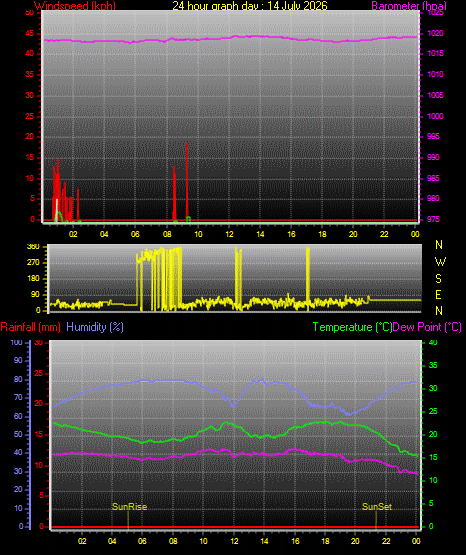466x555 pixels.
Task: Click the "S" compass direction label
Action: pos(439,279)
